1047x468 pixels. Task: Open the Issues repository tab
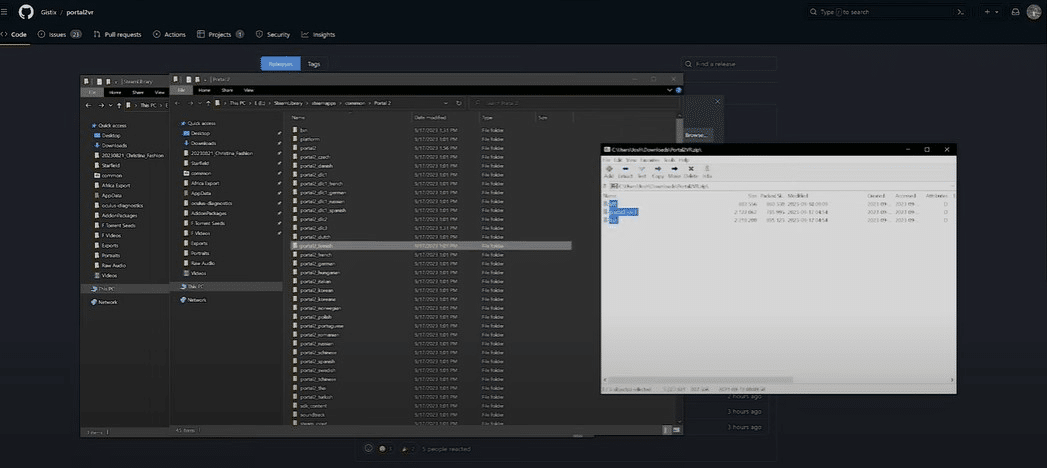click(58, 34)
